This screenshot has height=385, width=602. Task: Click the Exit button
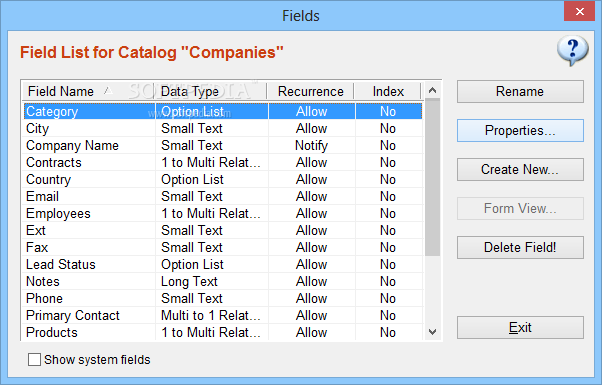520,327
